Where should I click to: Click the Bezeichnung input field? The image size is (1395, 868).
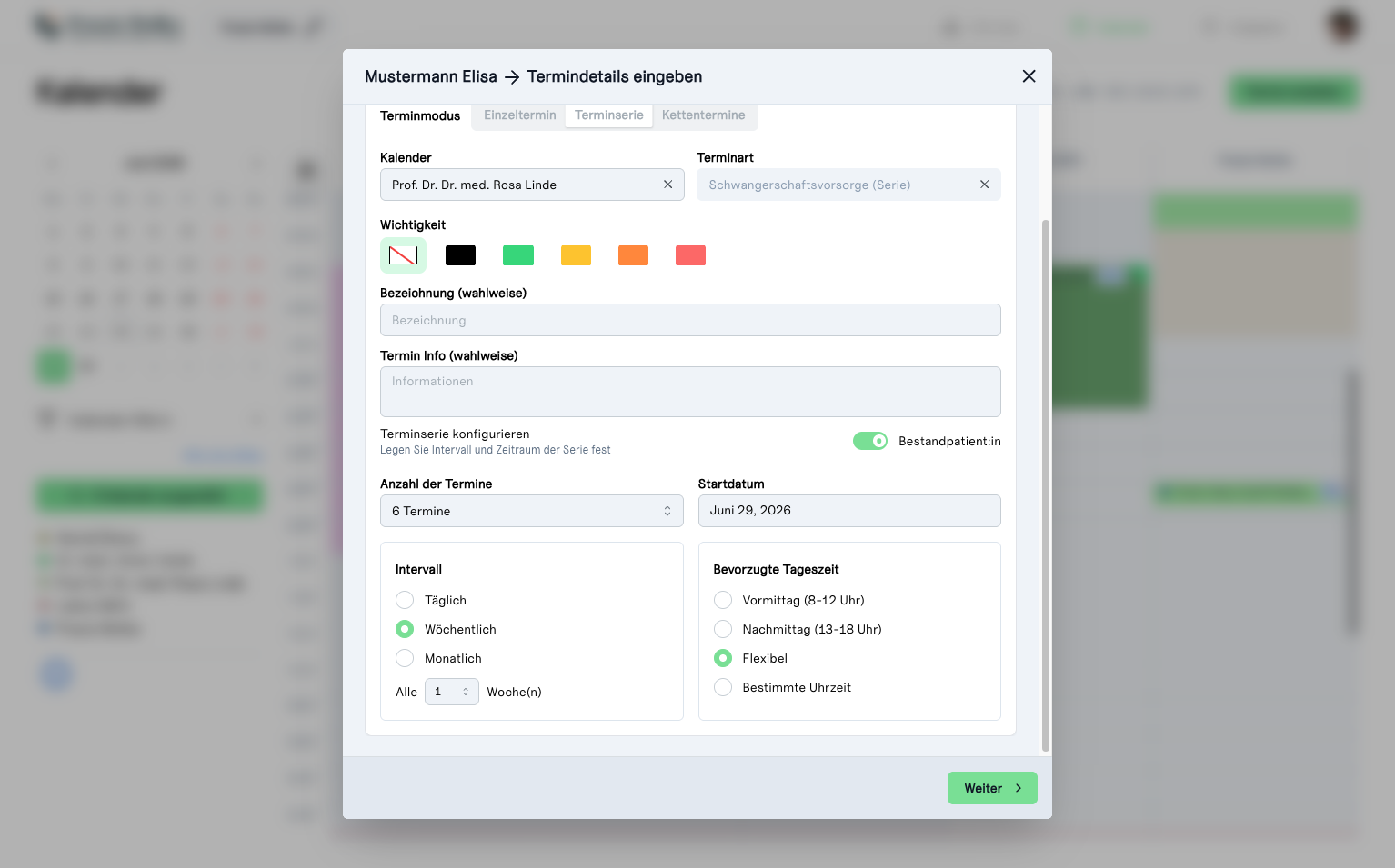pyautogui.click(x=690, y=320)
